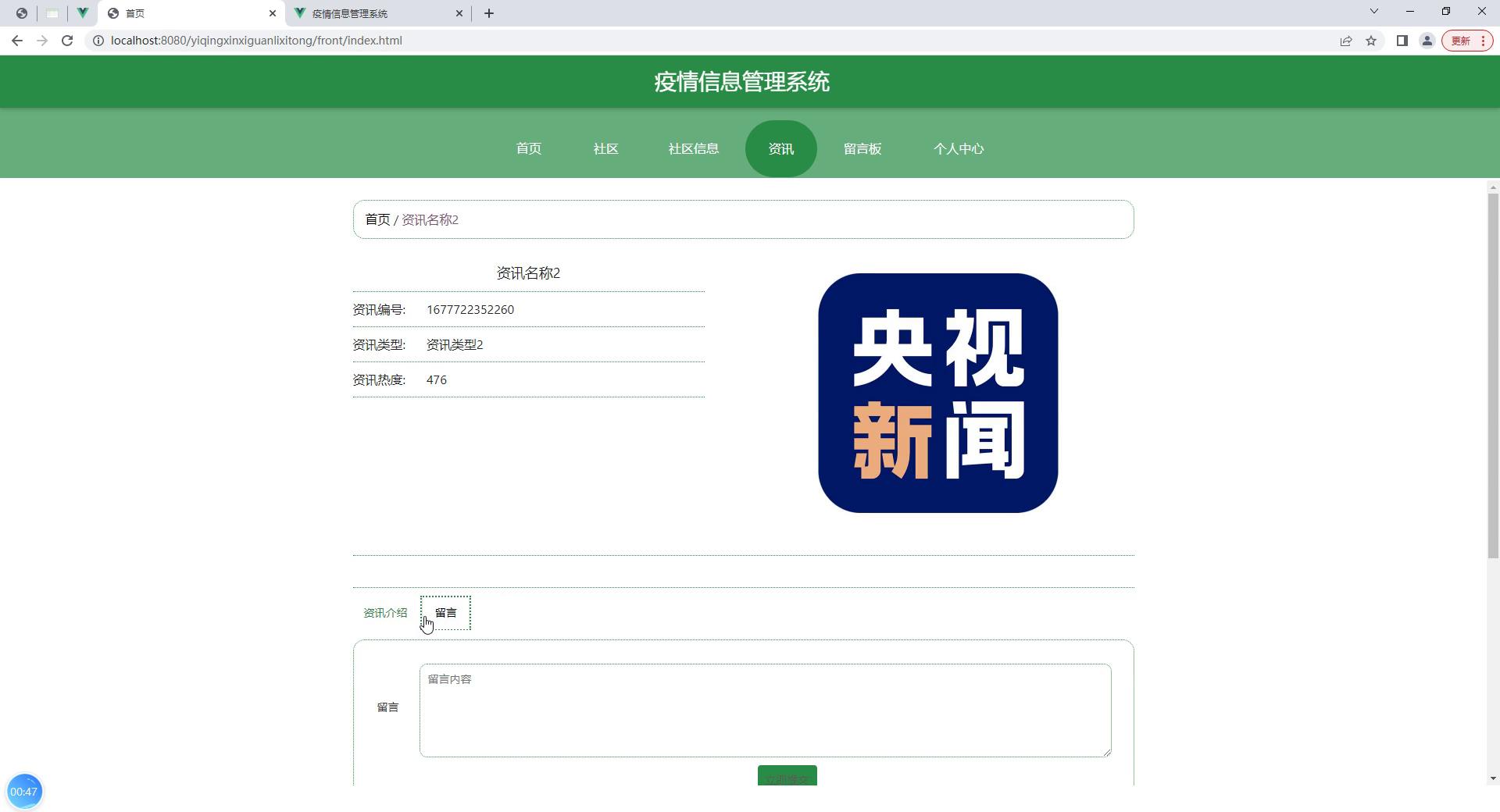Click the 资讯编号 value 1677722352260
This screenshot has height=812, width=1500.
tap(470, 310)
